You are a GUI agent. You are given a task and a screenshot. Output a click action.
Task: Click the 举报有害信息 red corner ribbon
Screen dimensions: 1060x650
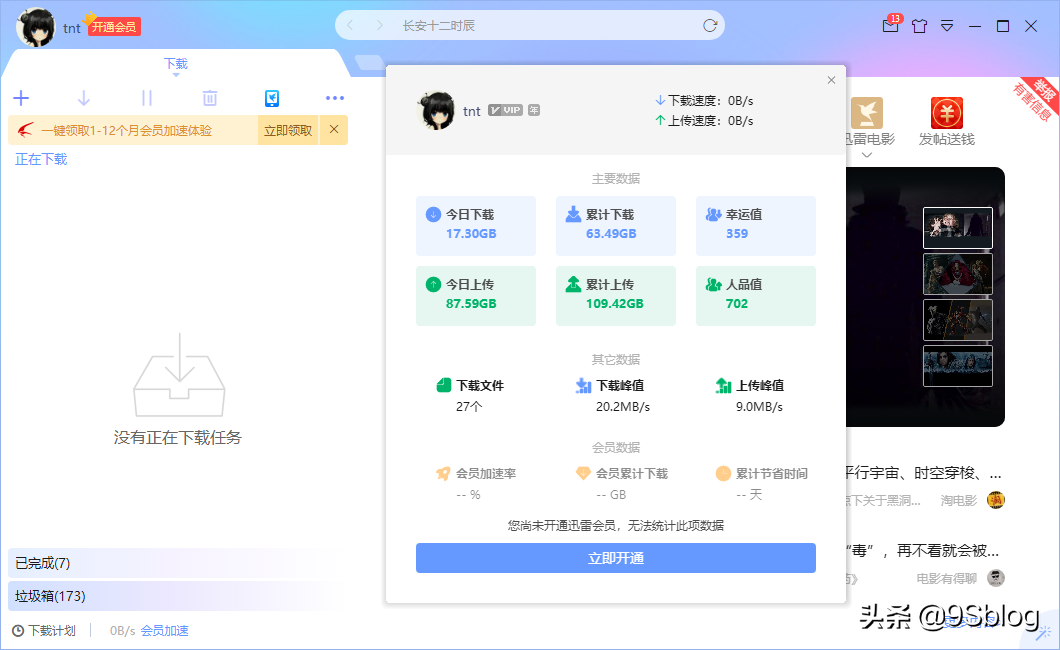tap(1036, 98)
